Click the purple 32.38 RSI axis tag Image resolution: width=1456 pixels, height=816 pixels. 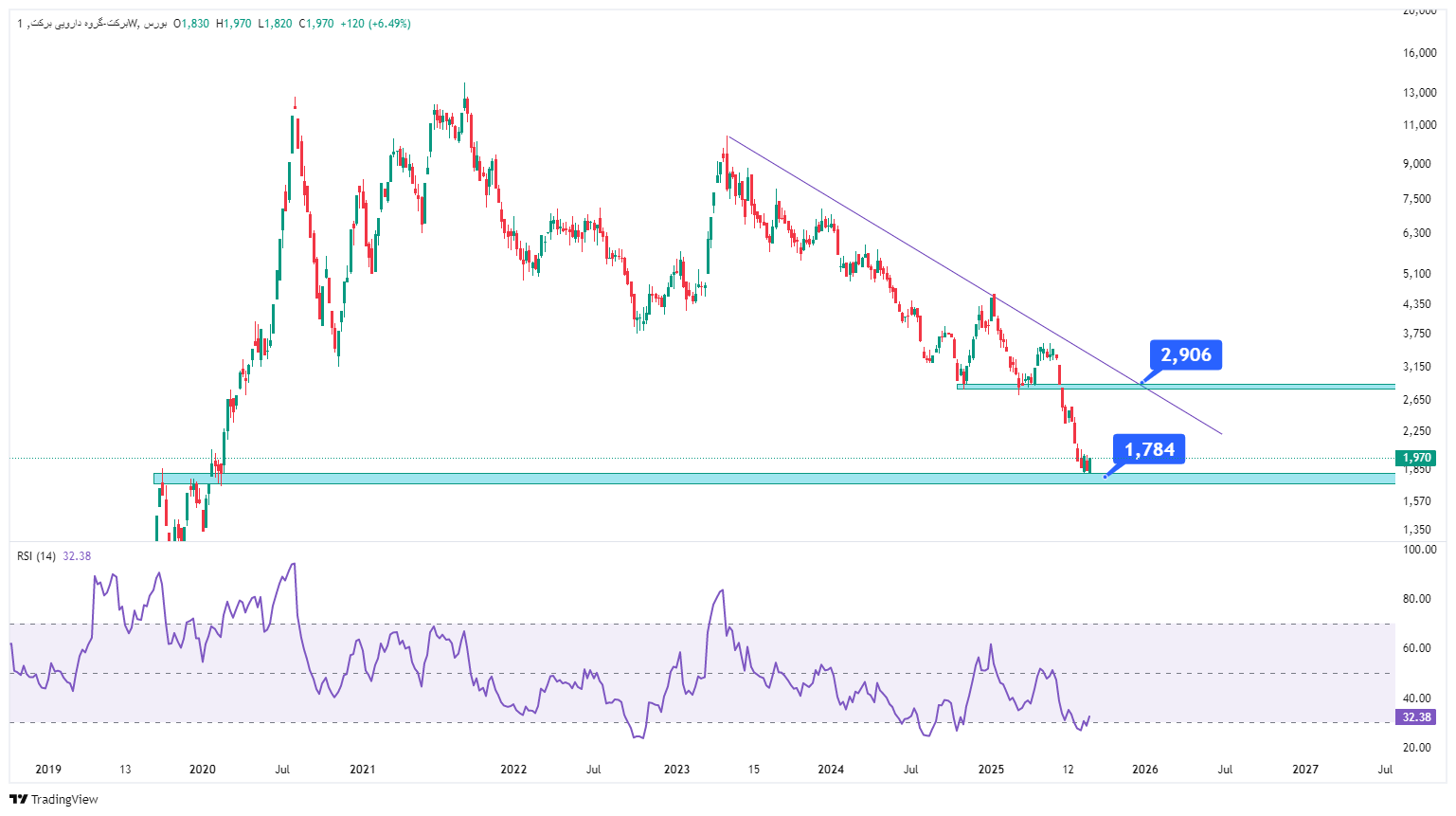[x=1415, y=717]
